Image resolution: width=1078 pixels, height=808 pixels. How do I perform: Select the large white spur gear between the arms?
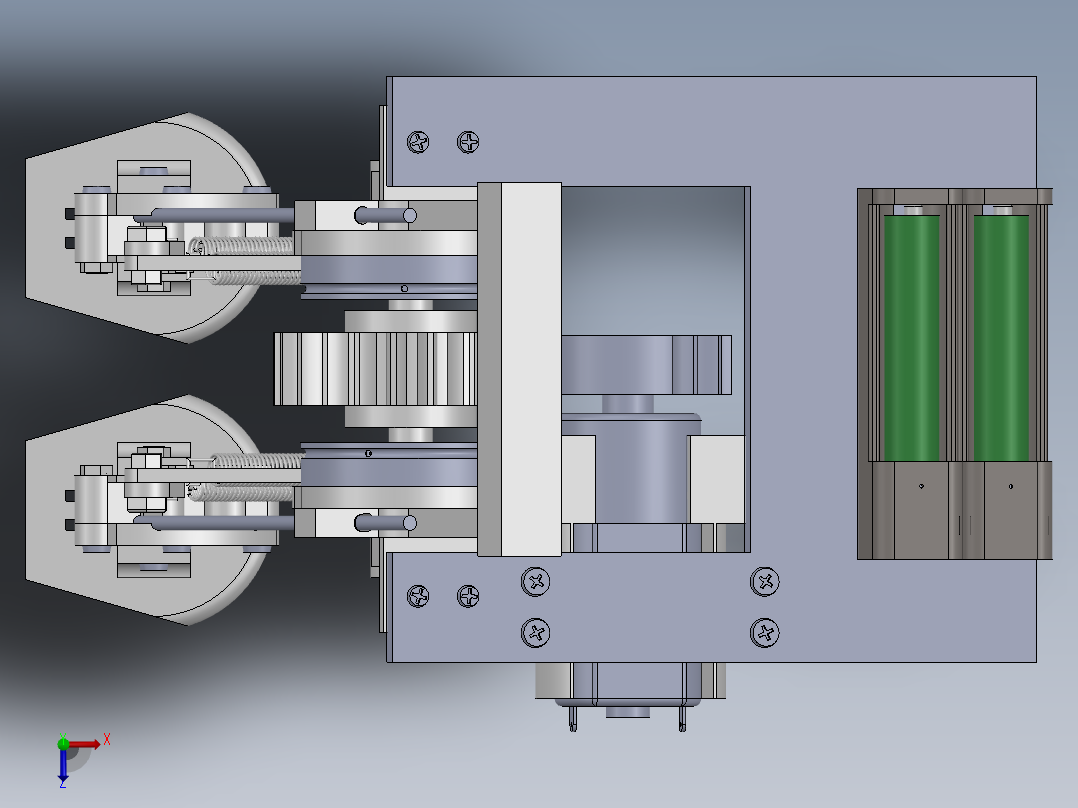click(375, 369)
